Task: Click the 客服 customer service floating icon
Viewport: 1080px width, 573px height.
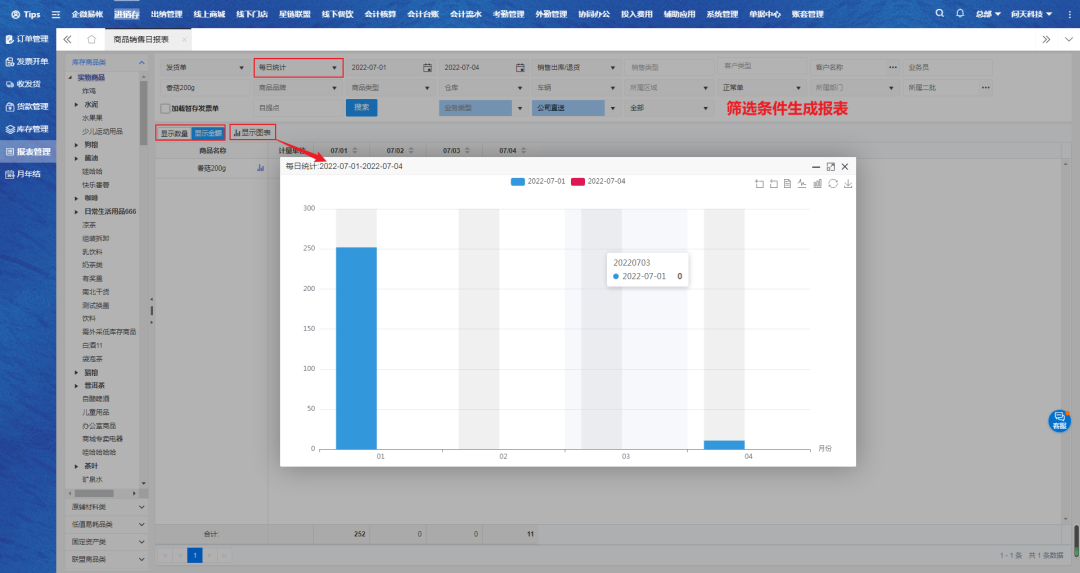Action: [x=1059, y=420]
